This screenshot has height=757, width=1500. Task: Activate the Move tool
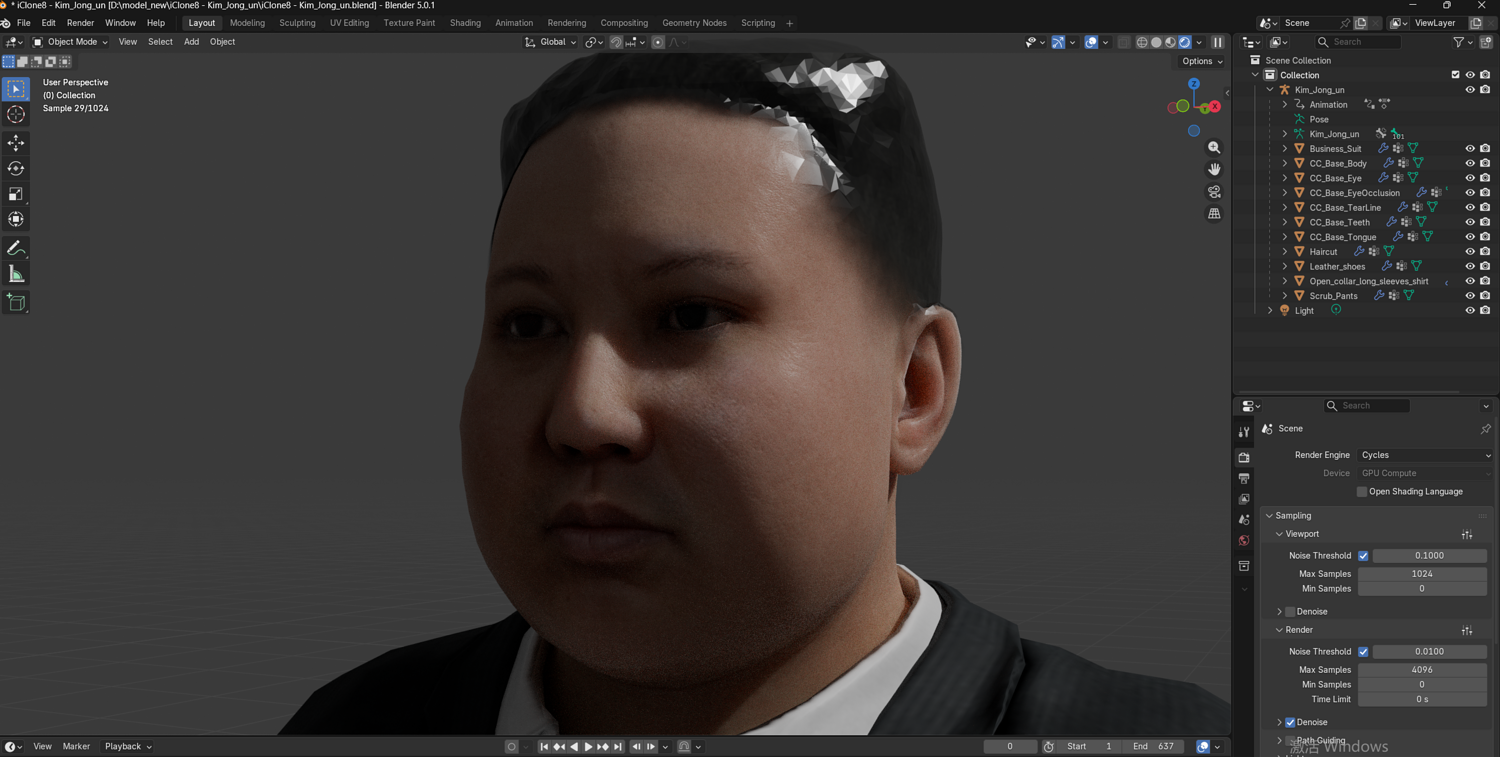16,143
